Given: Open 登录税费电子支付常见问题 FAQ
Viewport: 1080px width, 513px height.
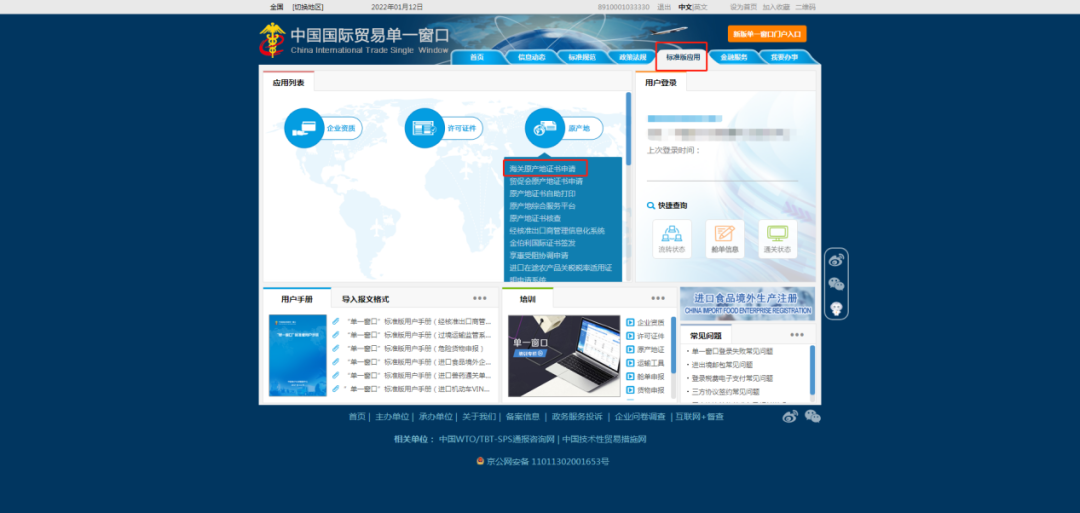Looking at the screenshot, I should 732,378.
